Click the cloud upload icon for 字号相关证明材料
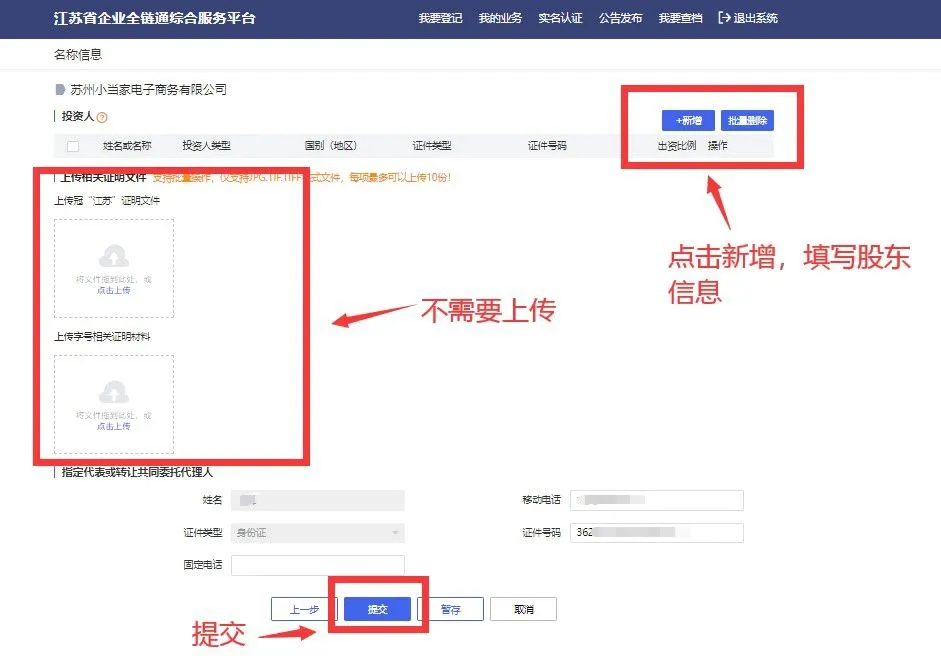 point(114,391)
